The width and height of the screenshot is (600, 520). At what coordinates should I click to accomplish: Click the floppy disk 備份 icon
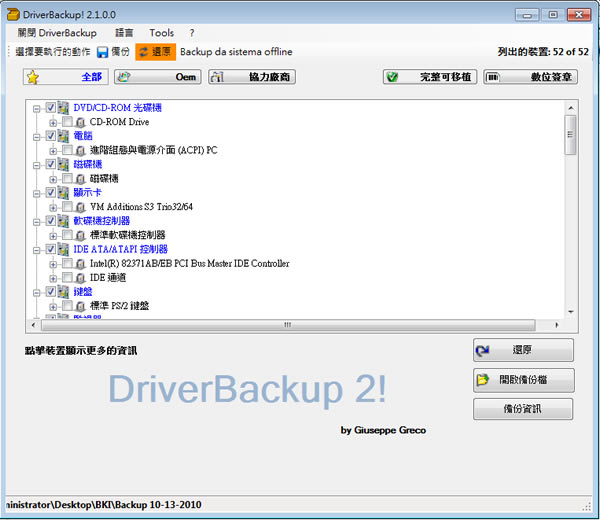(x=103, y=52)
